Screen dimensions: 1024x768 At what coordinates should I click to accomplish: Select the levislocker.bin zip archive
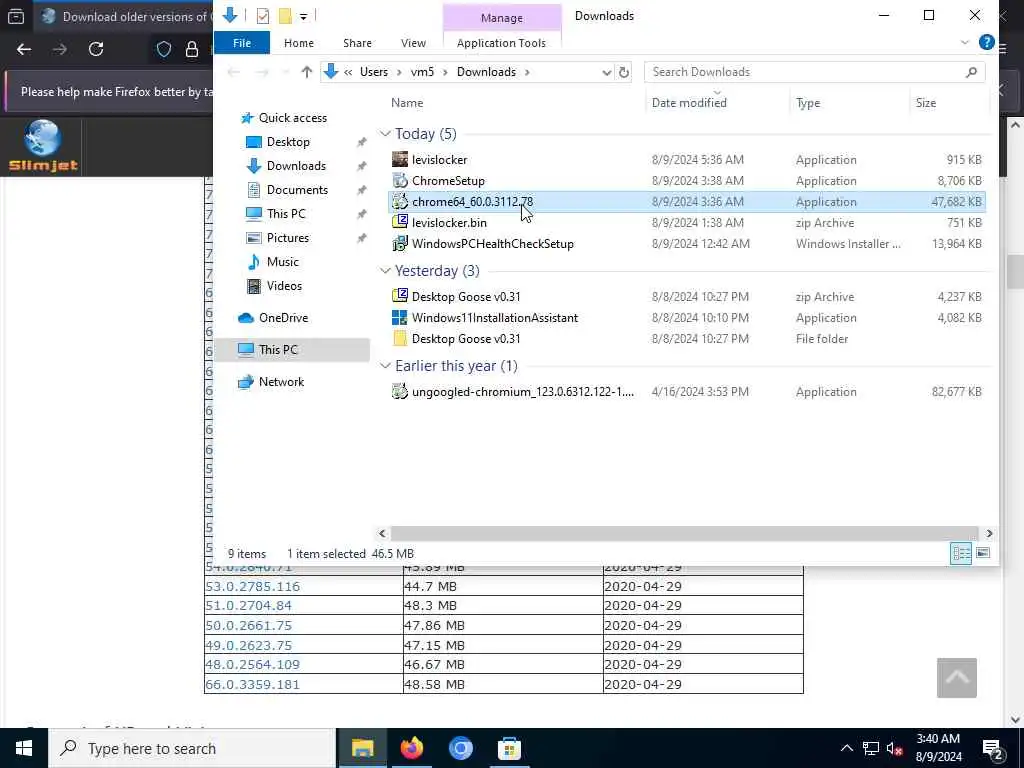(x=449, y=223)
